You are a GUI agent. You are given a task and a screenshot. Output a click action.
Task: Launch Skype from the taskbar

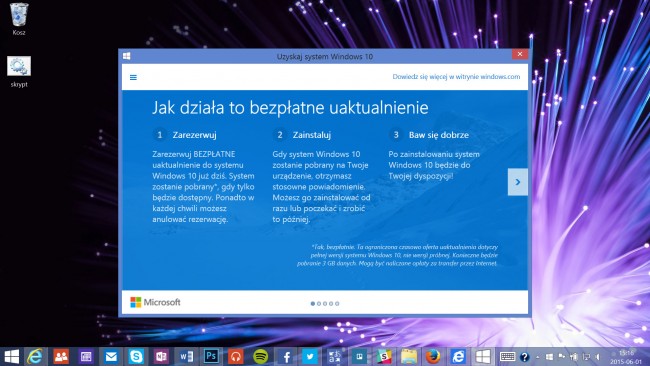click(x=136, y=356)
